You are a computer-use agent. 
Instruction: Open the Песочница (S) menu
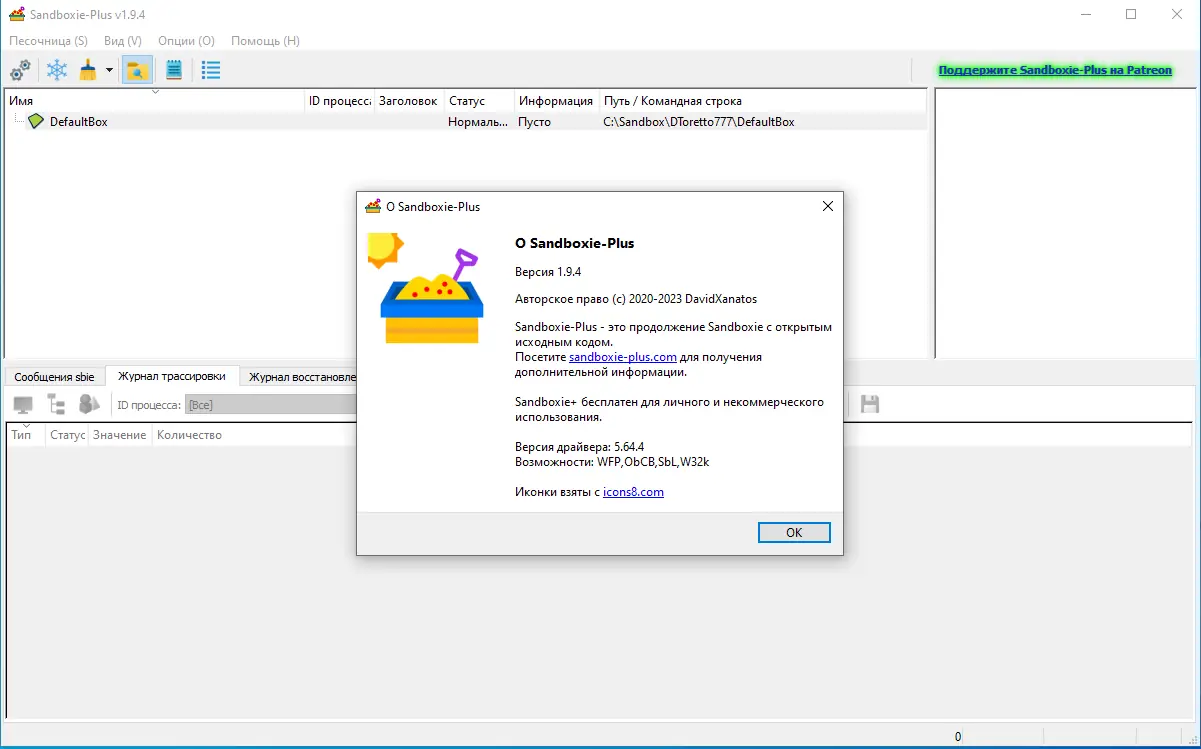pyautogui.click(x=48, y=41)
